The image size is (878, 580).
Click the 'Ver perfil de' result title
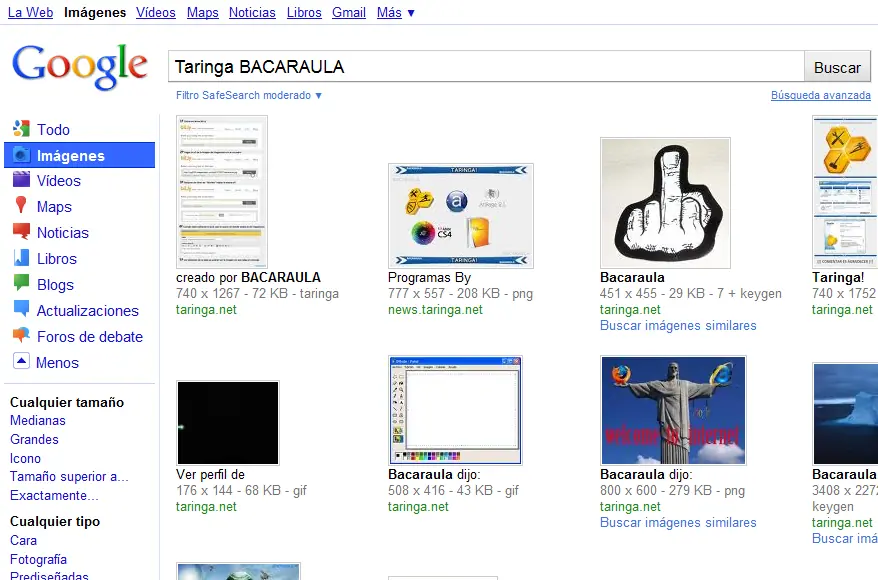(211, 474)
